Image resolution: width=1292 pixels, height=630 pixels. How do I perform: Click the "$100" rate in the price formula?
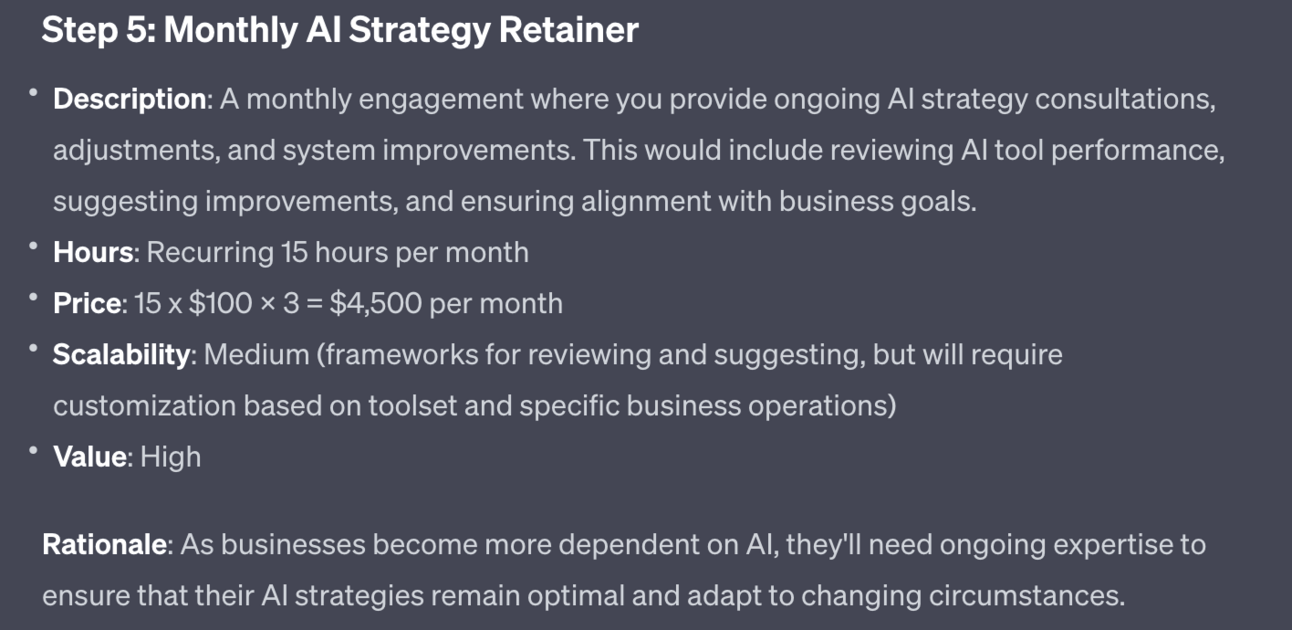(x=221, y=303)
